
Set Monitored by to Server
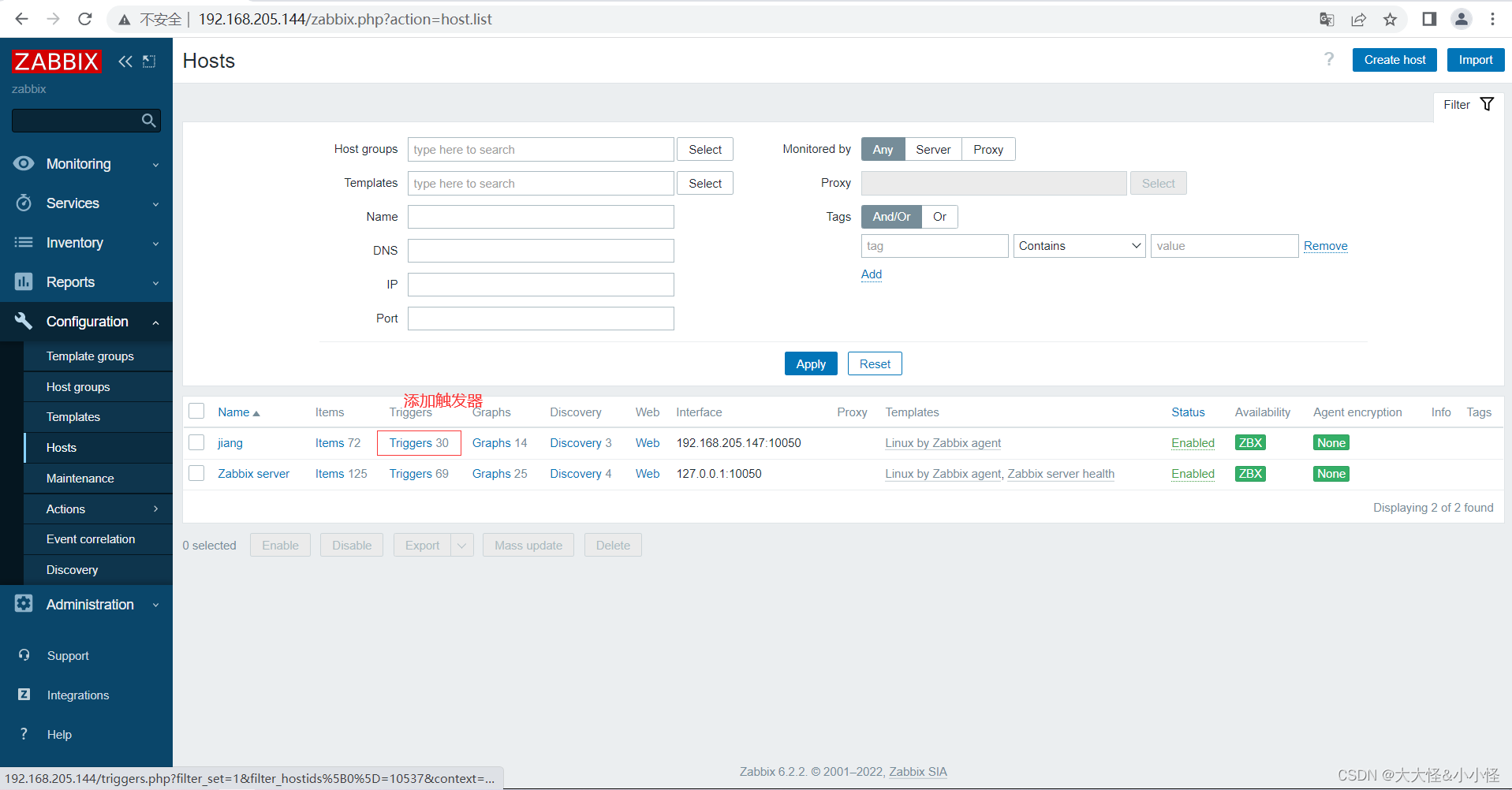pos(933,149)
